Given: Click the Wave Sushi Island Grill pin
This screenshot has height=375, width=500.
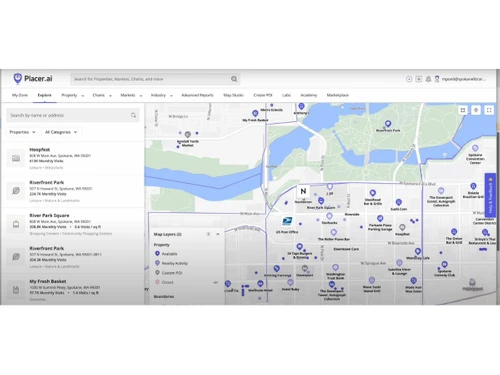Looking at the screenshot, I should pyautogui.click(x=372, y=280).
